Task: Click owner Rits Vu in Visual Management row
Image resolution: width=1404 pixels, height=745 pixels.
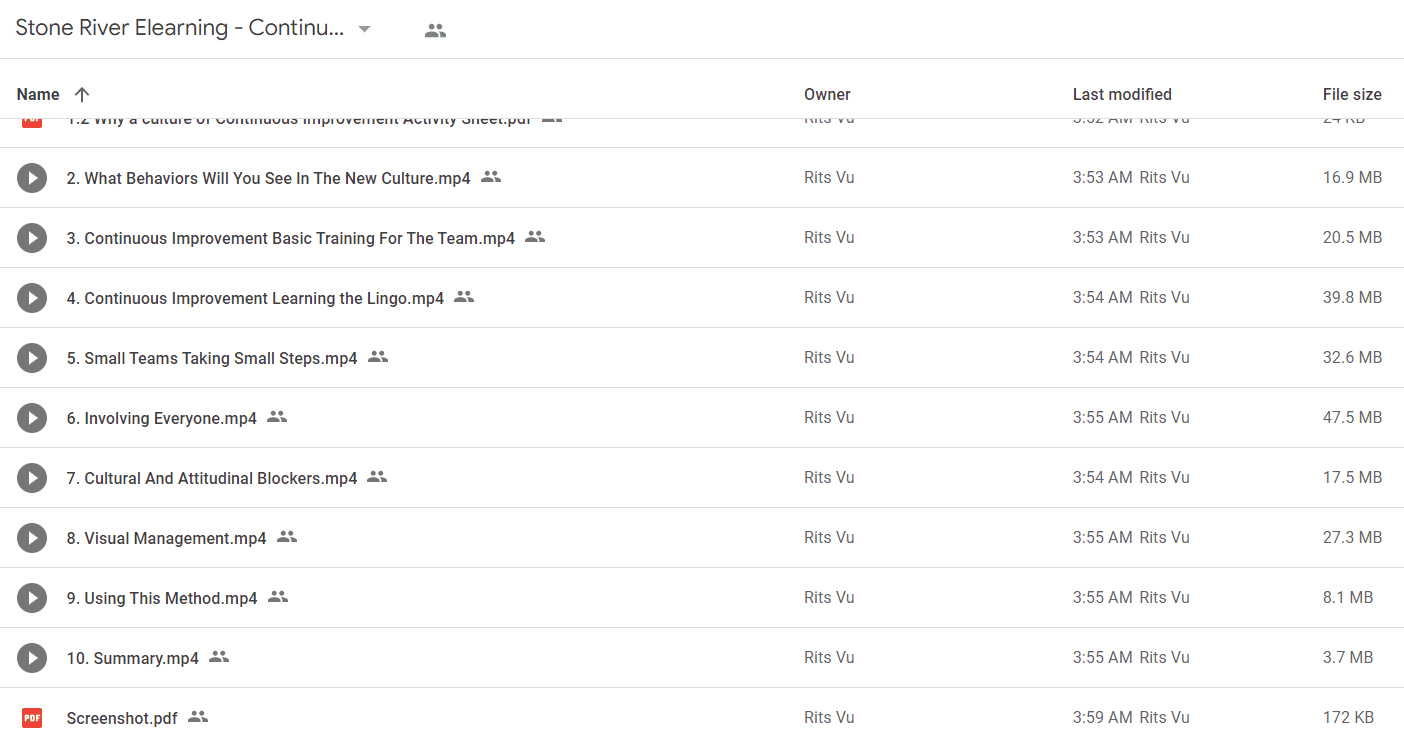Action: point(829,538)
